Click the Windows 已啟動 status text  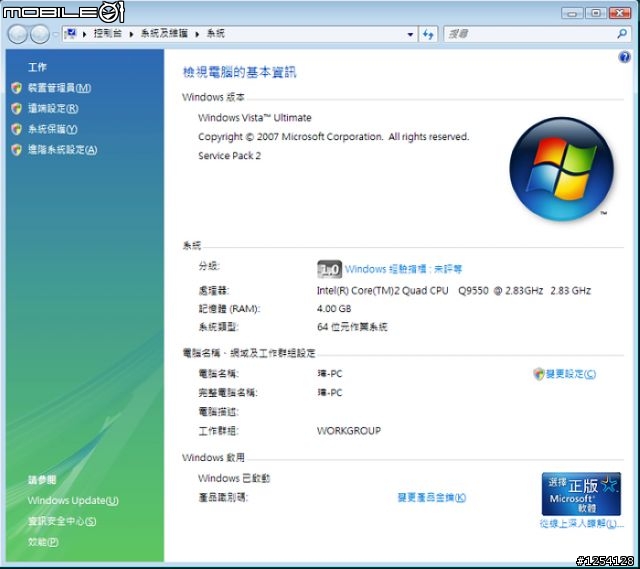tap(234, 478)
